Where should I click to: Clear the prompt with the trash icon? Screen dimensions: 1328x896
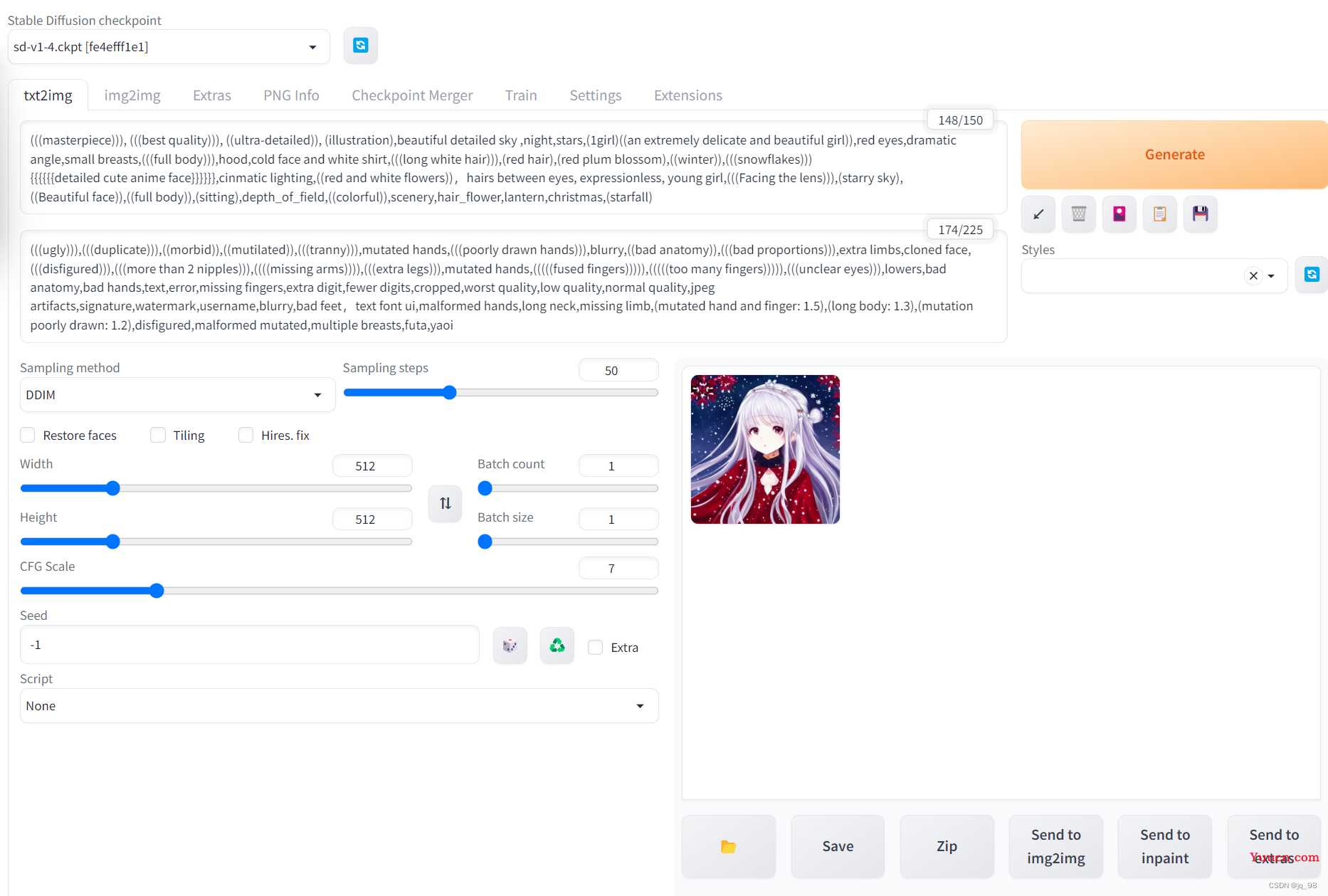[x=1079, y=214]
